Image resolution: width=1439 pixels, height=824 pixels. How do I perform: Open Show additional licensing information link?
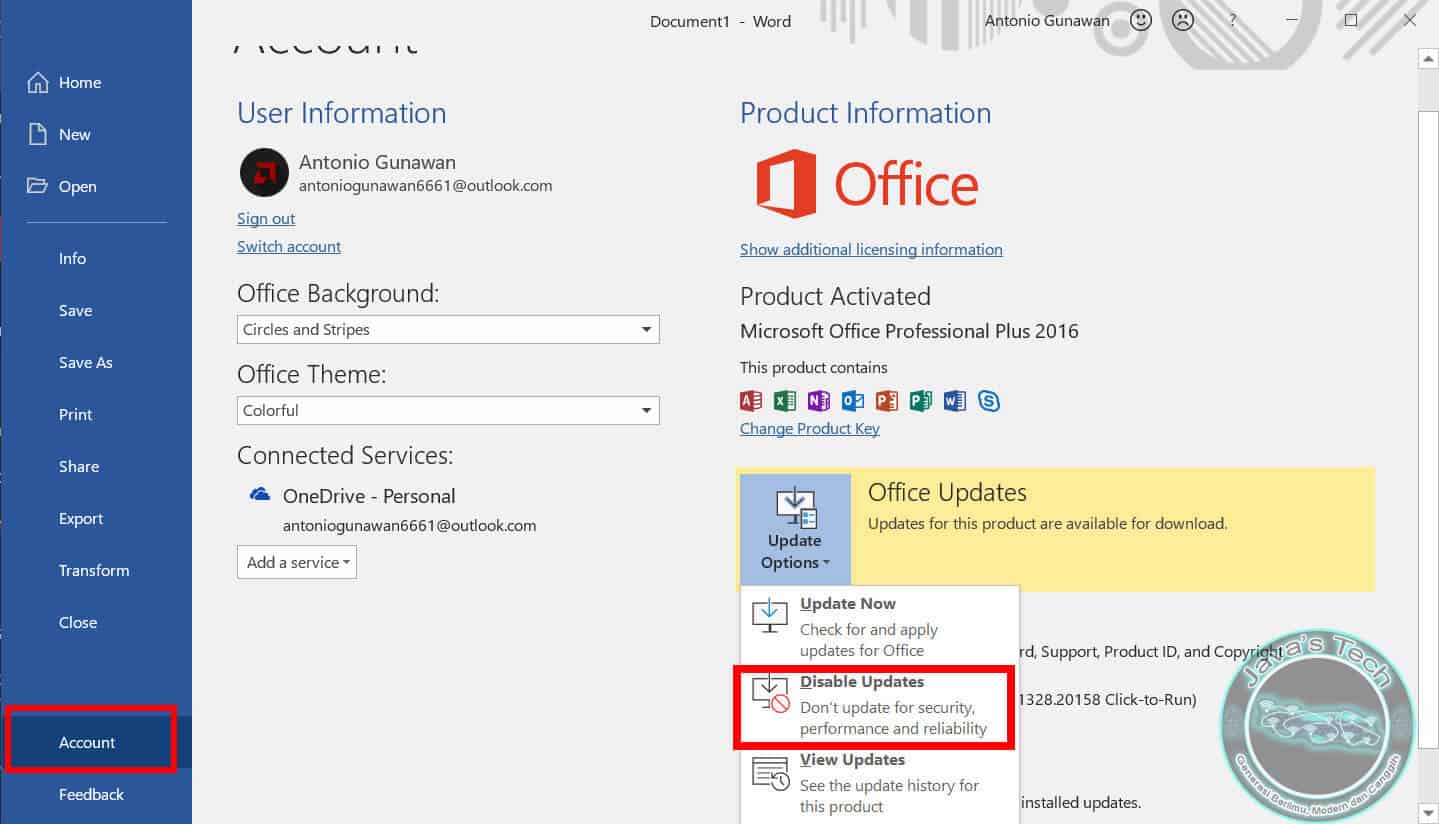point(871,249)
